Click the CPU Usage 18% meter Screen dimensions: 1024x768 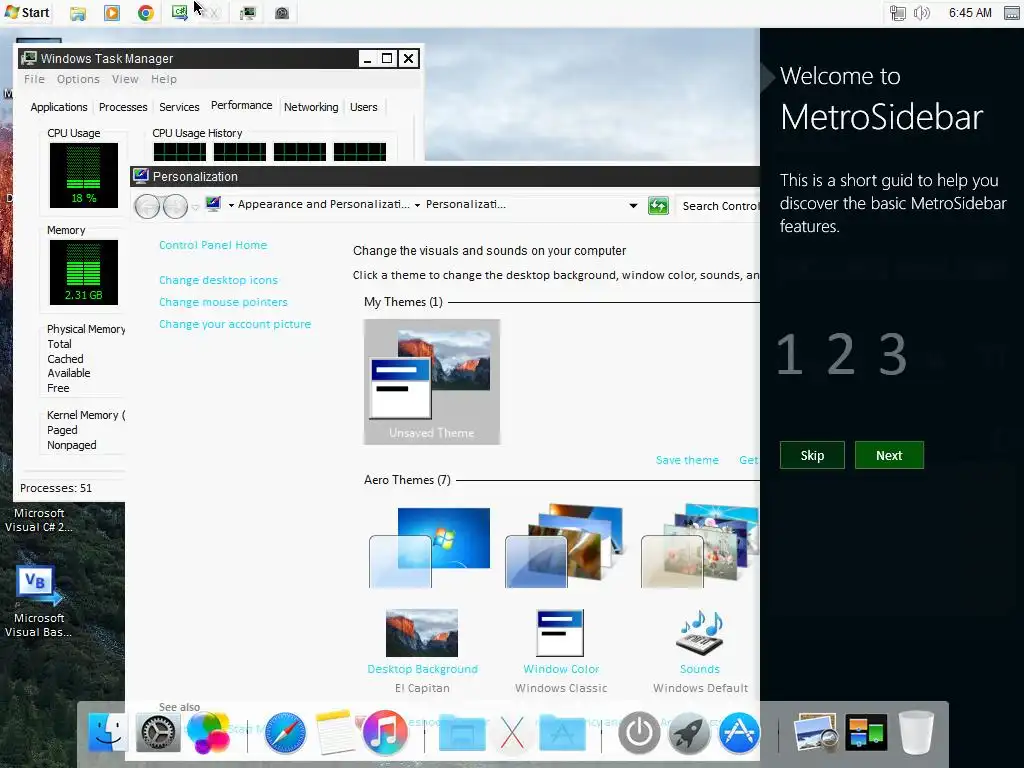coord(84,175)
